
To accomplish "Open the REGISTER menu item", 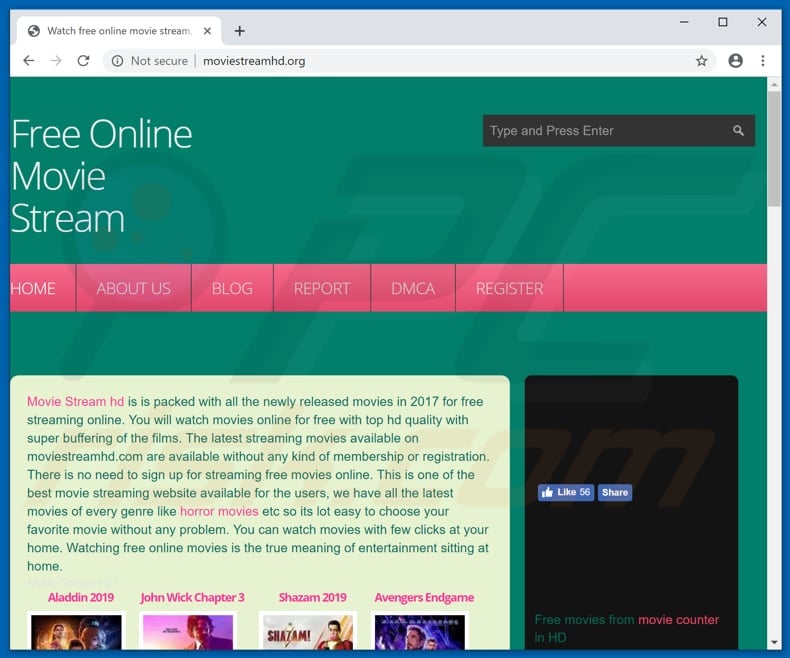I will [x=509, y=288].
